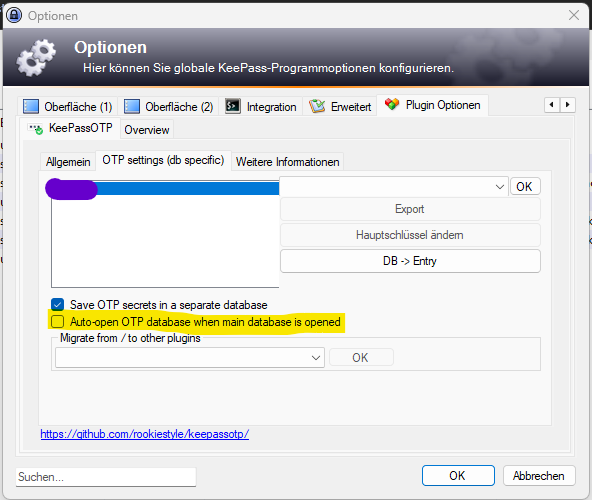Enable Auto-open OTP database when main database opened

click(x=58, y=321)
